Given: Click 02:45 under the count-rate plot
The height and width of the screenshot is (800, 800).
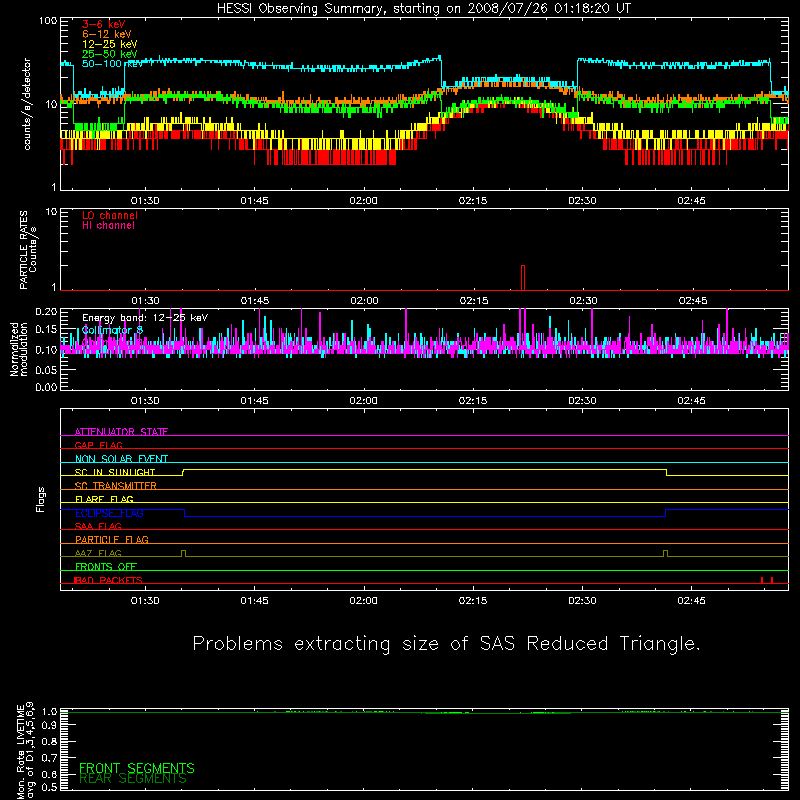Looking at the screenshot, I should (691, 201).
